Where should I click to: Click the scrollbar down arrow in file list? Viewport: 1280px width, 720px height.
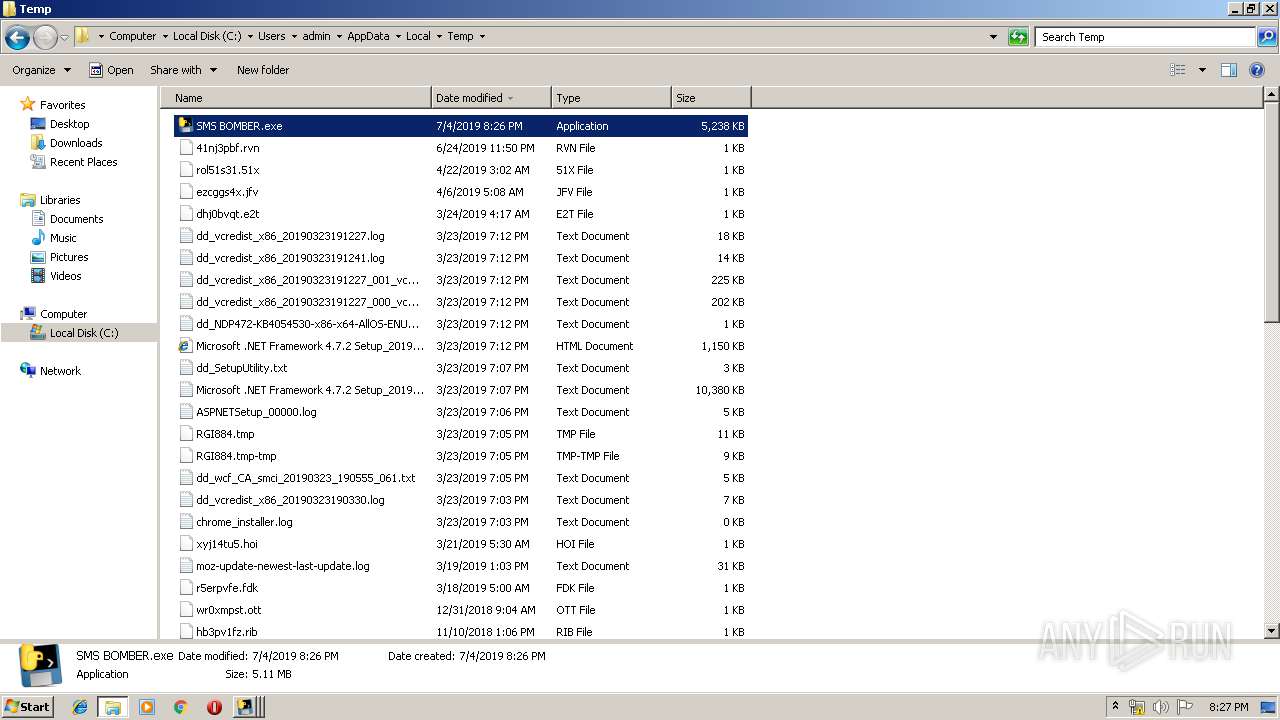[1271, 631]
